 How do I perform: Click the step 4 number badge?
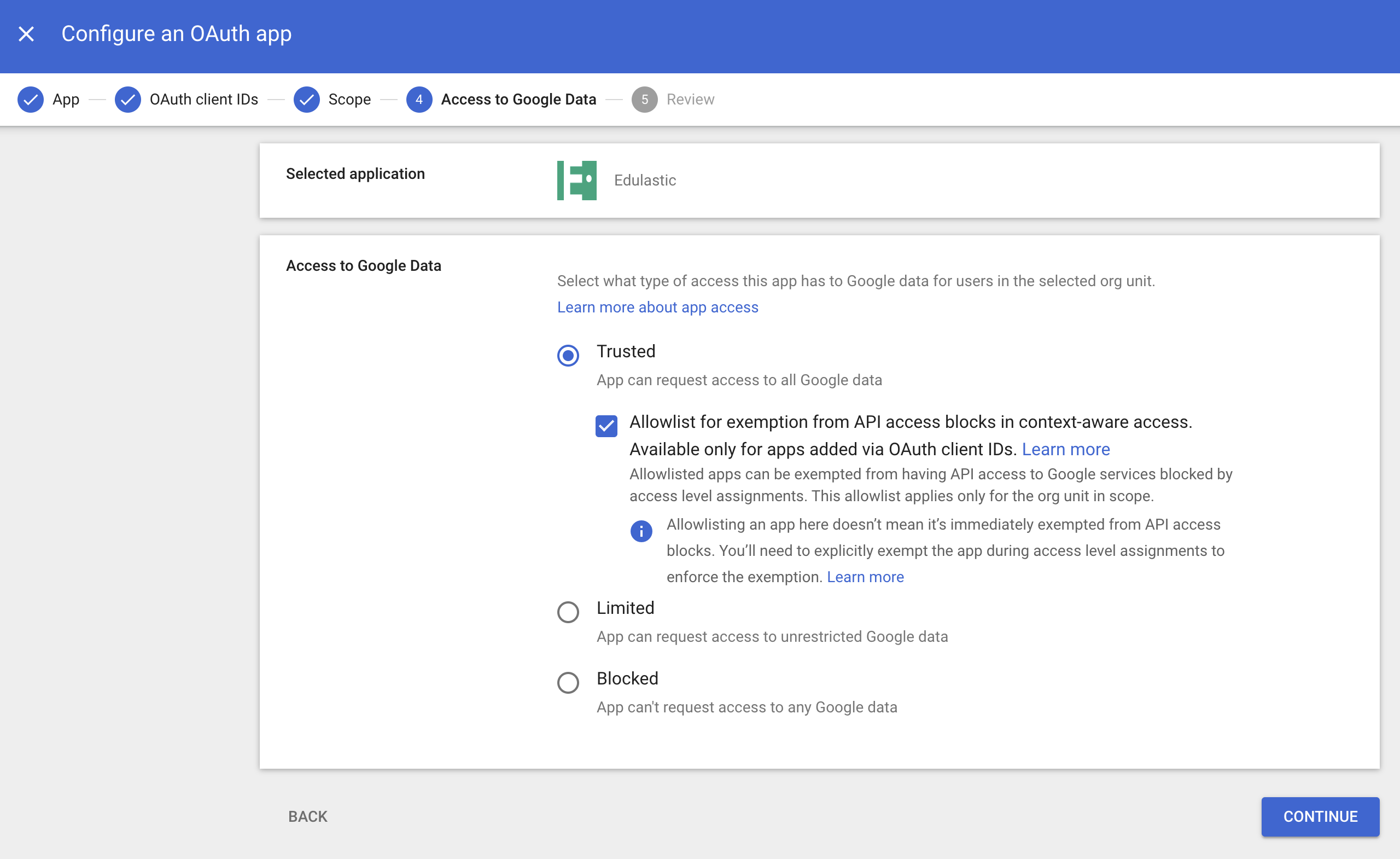tap(419, 100)
